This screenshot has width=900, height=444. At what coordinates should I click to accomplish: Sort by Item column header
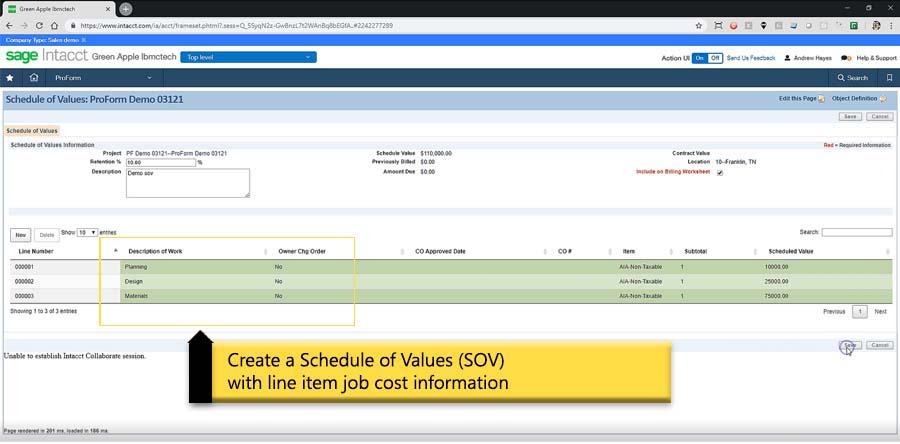pyautogui.click(x=629, y=251)
